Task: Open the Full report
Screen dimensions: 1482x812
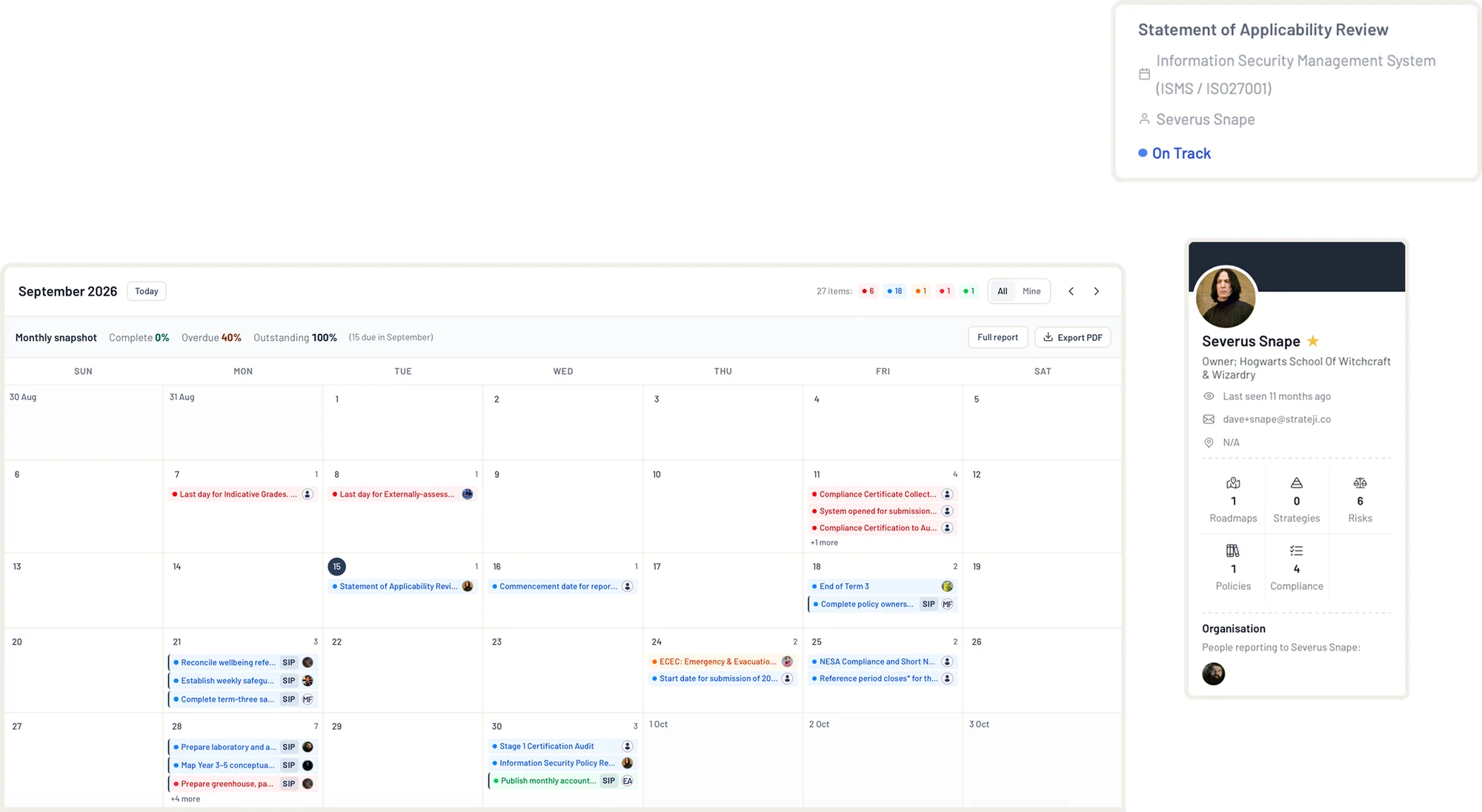Action: (x=997, y=337)
